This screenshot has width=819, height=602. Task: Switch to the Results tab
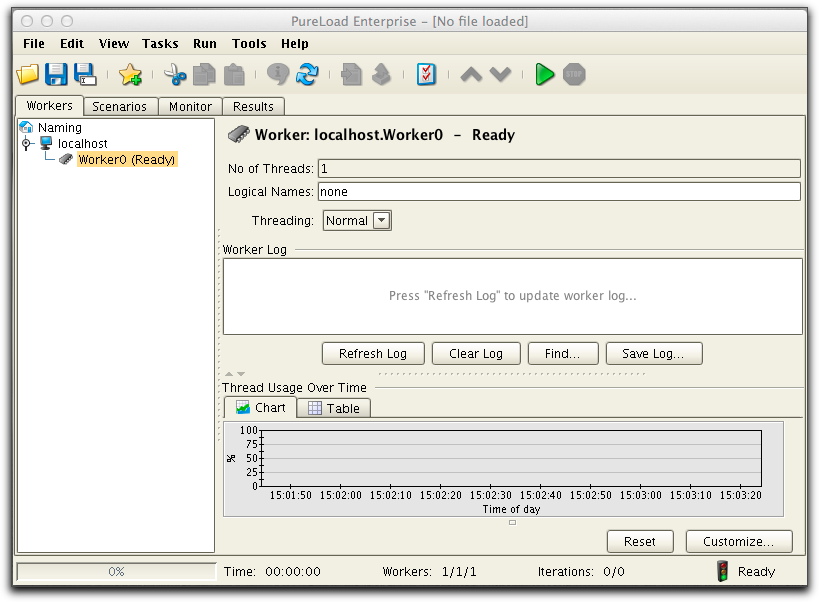[x=253, y=107]
